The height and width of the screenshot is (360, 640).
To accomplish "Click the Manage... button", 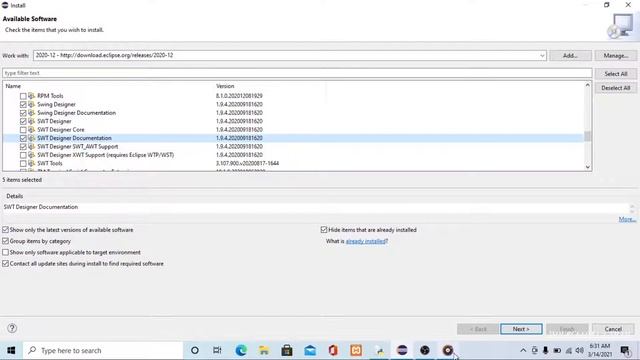I will [x=616, y=56].
